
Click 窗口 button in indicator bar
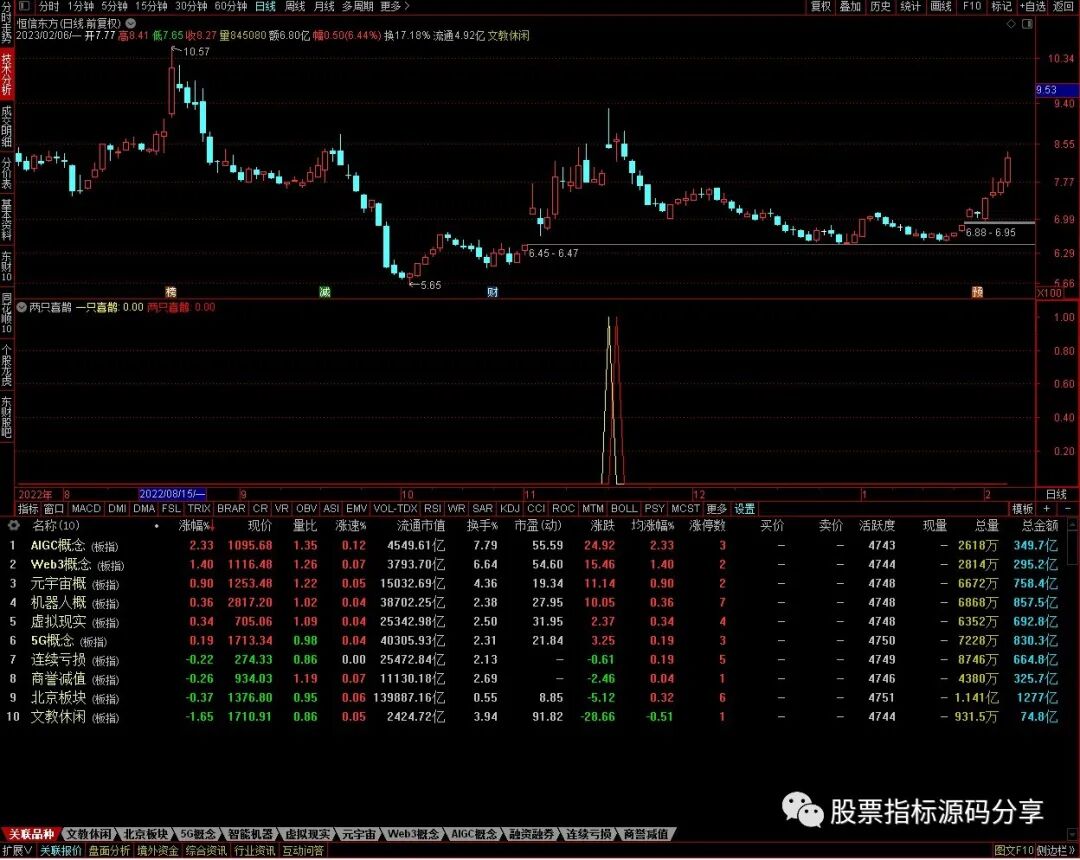pos(54,509)
